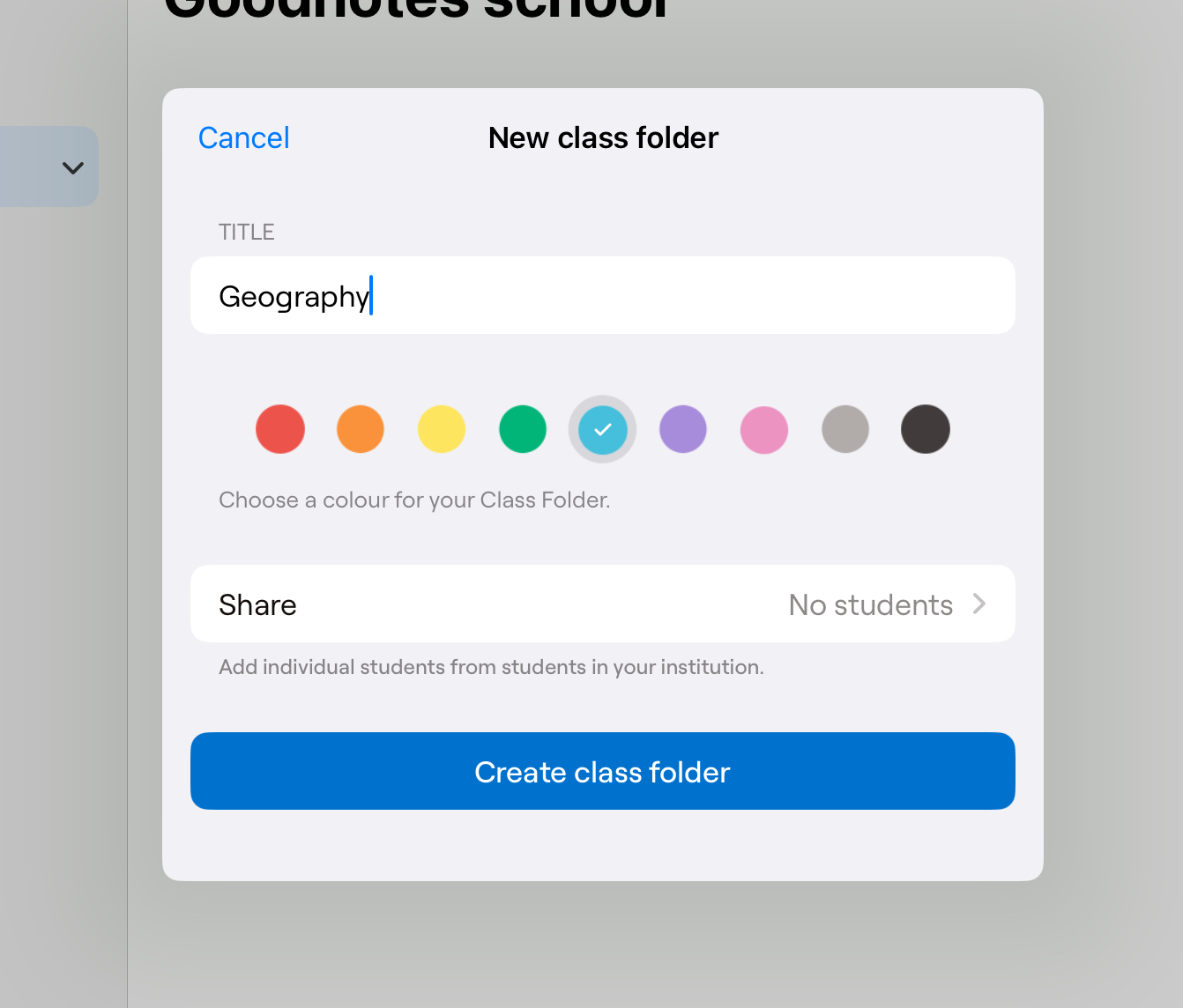This screenshot has width=1183, height=1008.
Task: Click the 'No students' value
Action: [870, 605]
